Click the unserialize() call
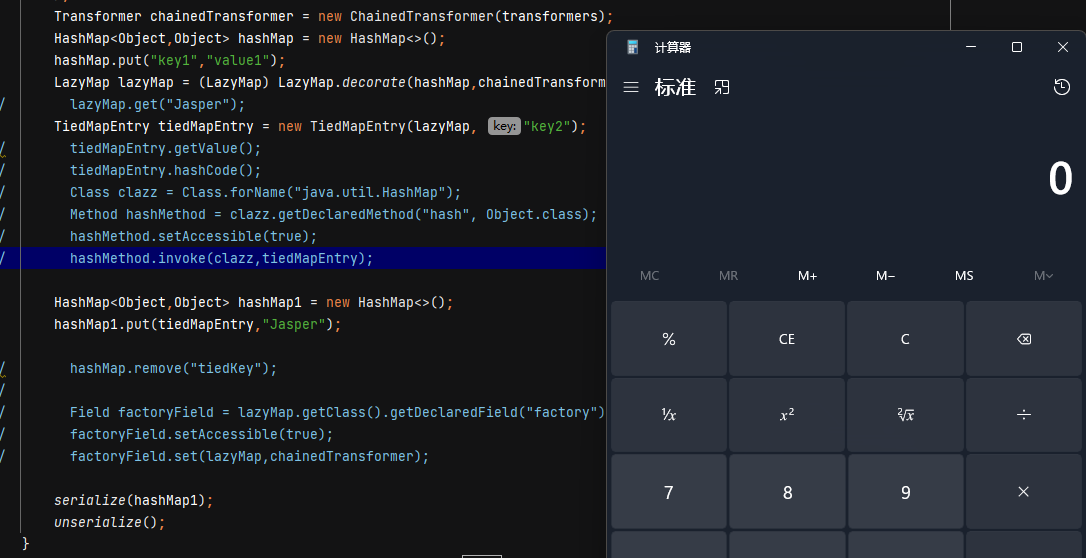The height and width of the screenshot is (558, 1086). [x=109, y=522]
